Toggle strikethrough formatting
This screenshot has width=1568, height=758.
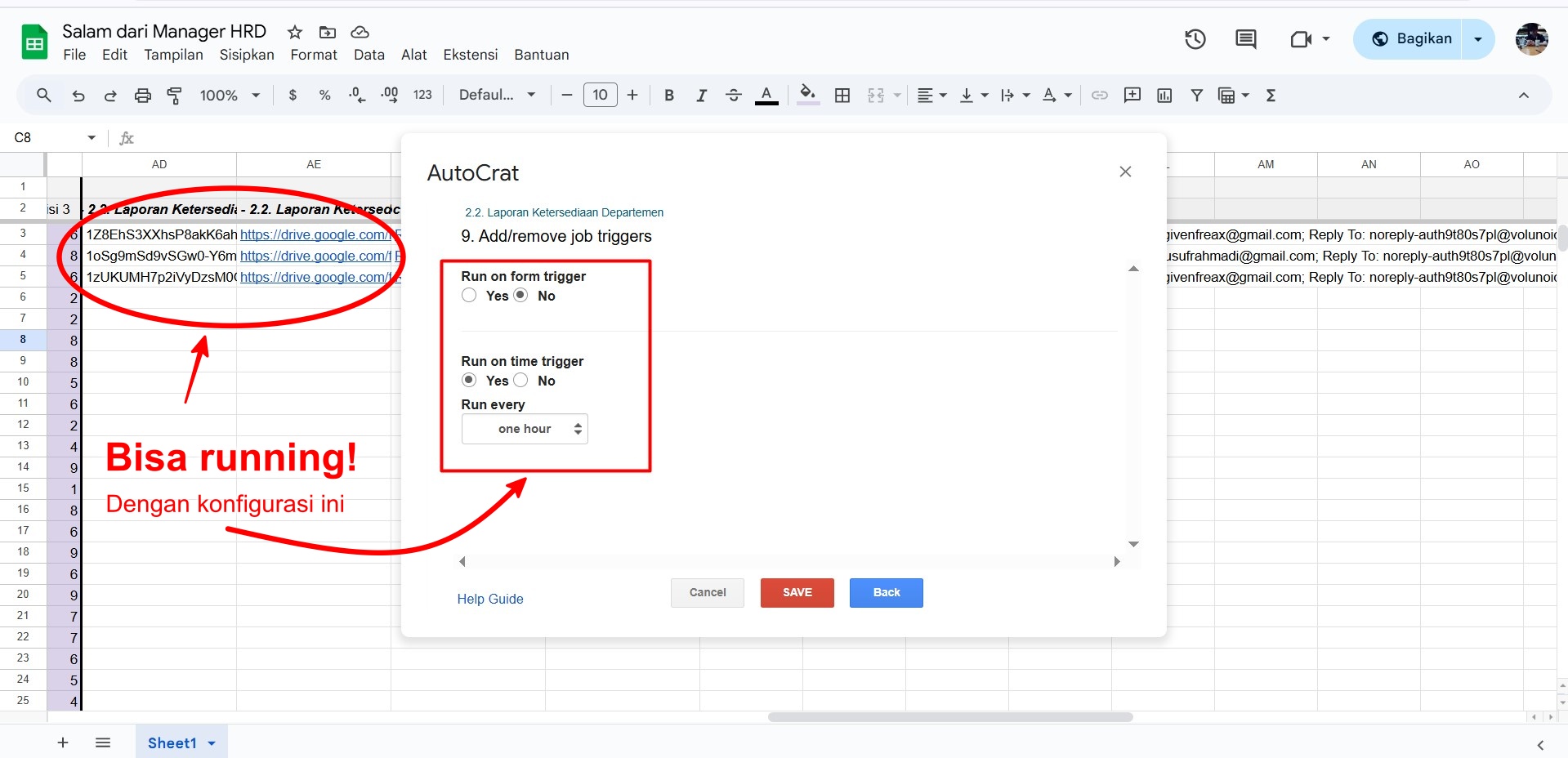(733, 95)
